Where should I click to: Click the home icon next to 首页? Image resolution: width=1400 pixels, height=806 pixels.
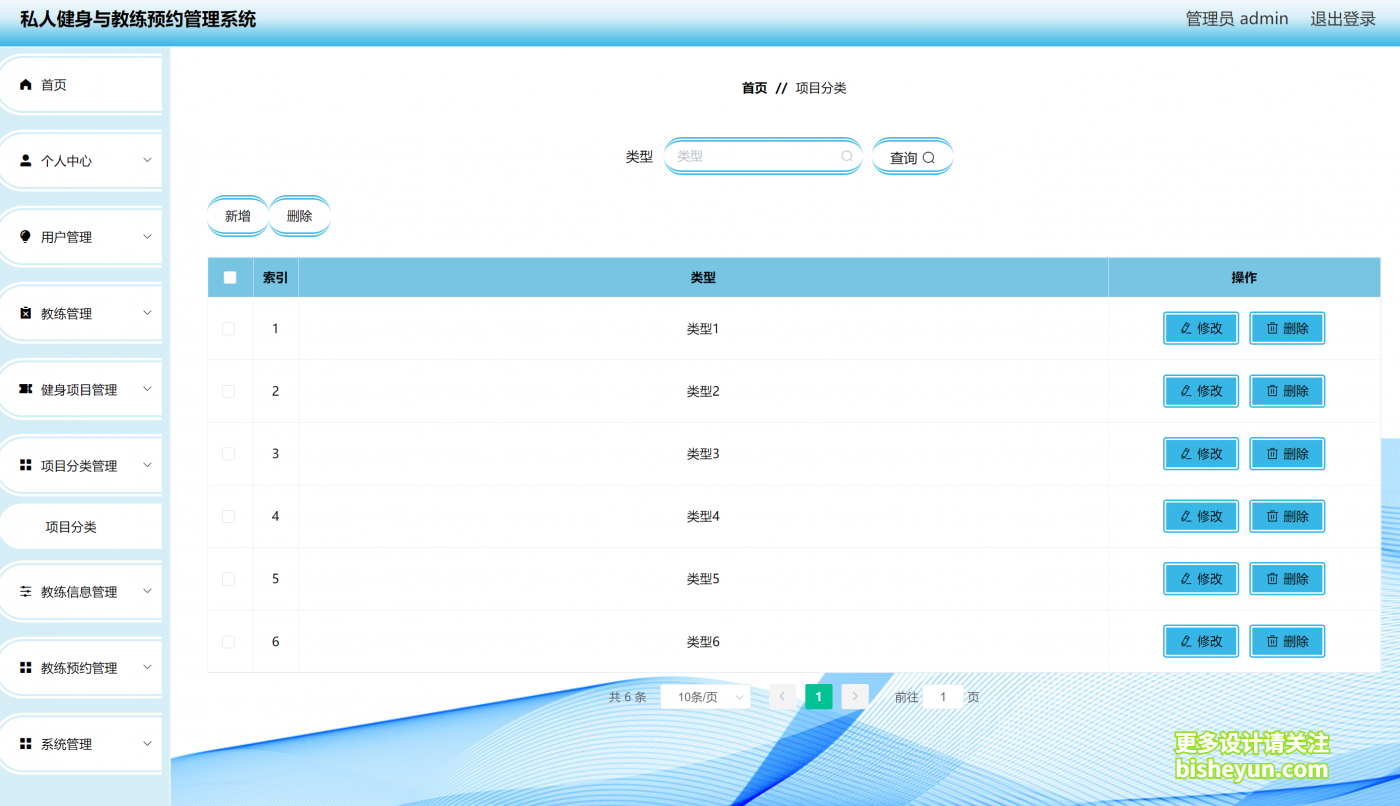[x=24, y=85]
